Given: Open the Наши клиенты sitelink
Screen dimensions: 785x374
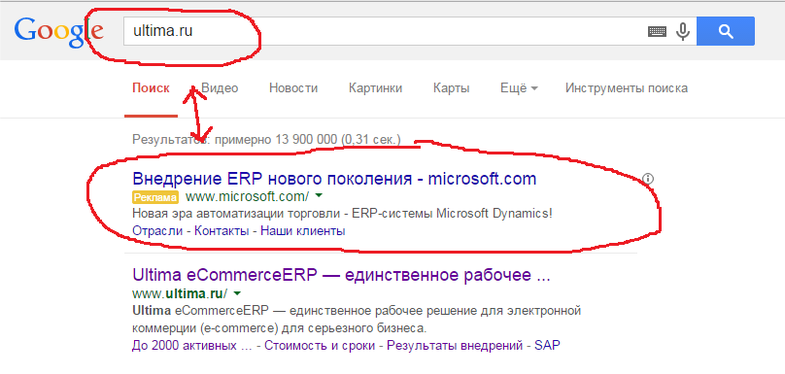Looking at the screenshot, I should tap(303, 231).
